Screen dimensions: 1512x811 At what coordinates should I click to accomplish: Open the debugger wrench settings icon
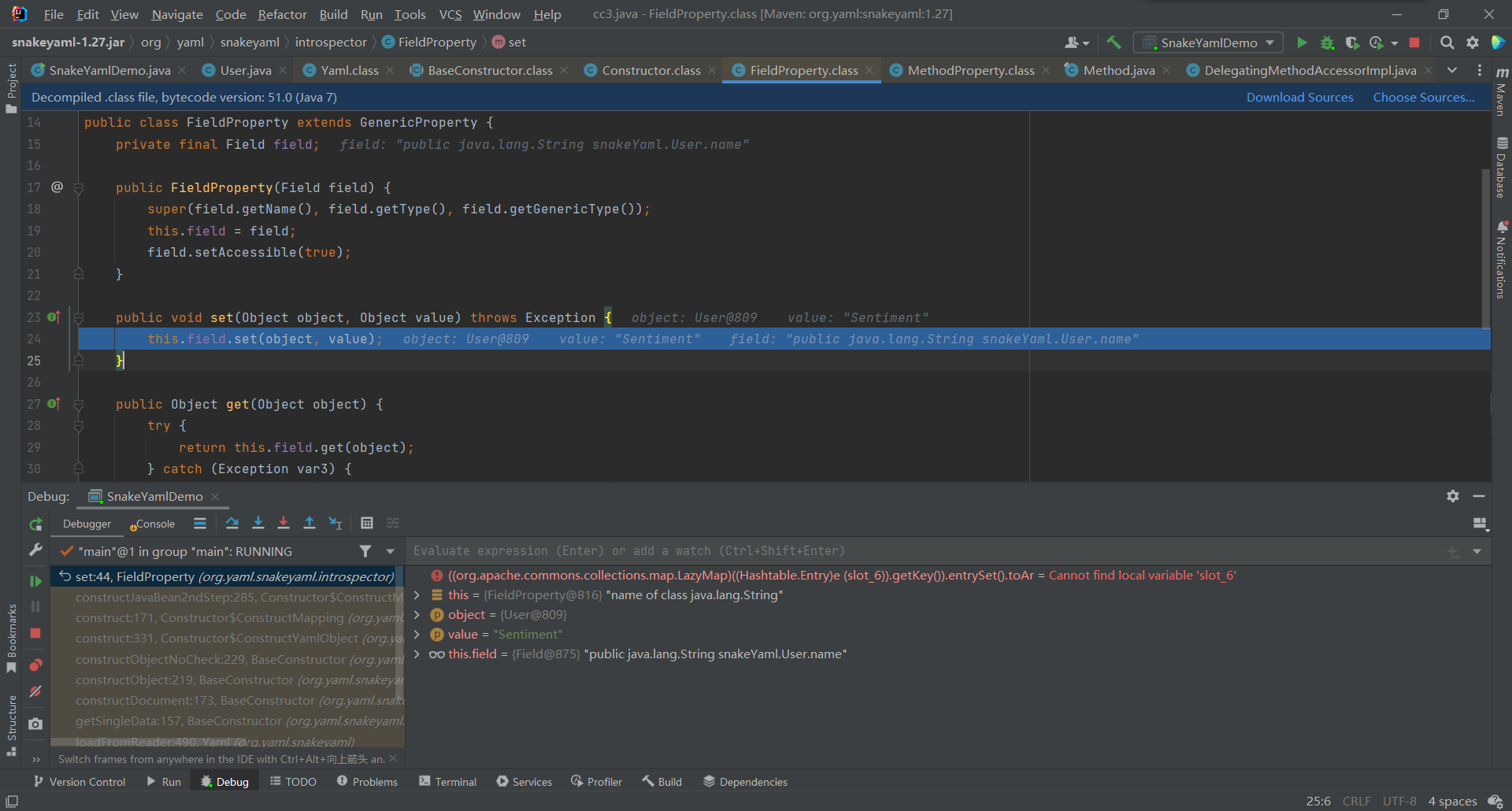pos(35,550)
